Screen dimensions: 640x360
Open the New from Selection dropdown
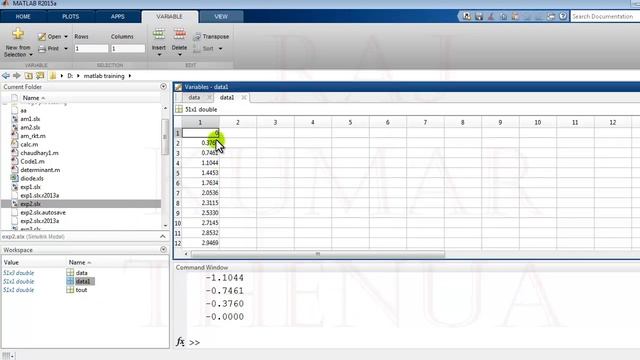(x=31, y=55)
